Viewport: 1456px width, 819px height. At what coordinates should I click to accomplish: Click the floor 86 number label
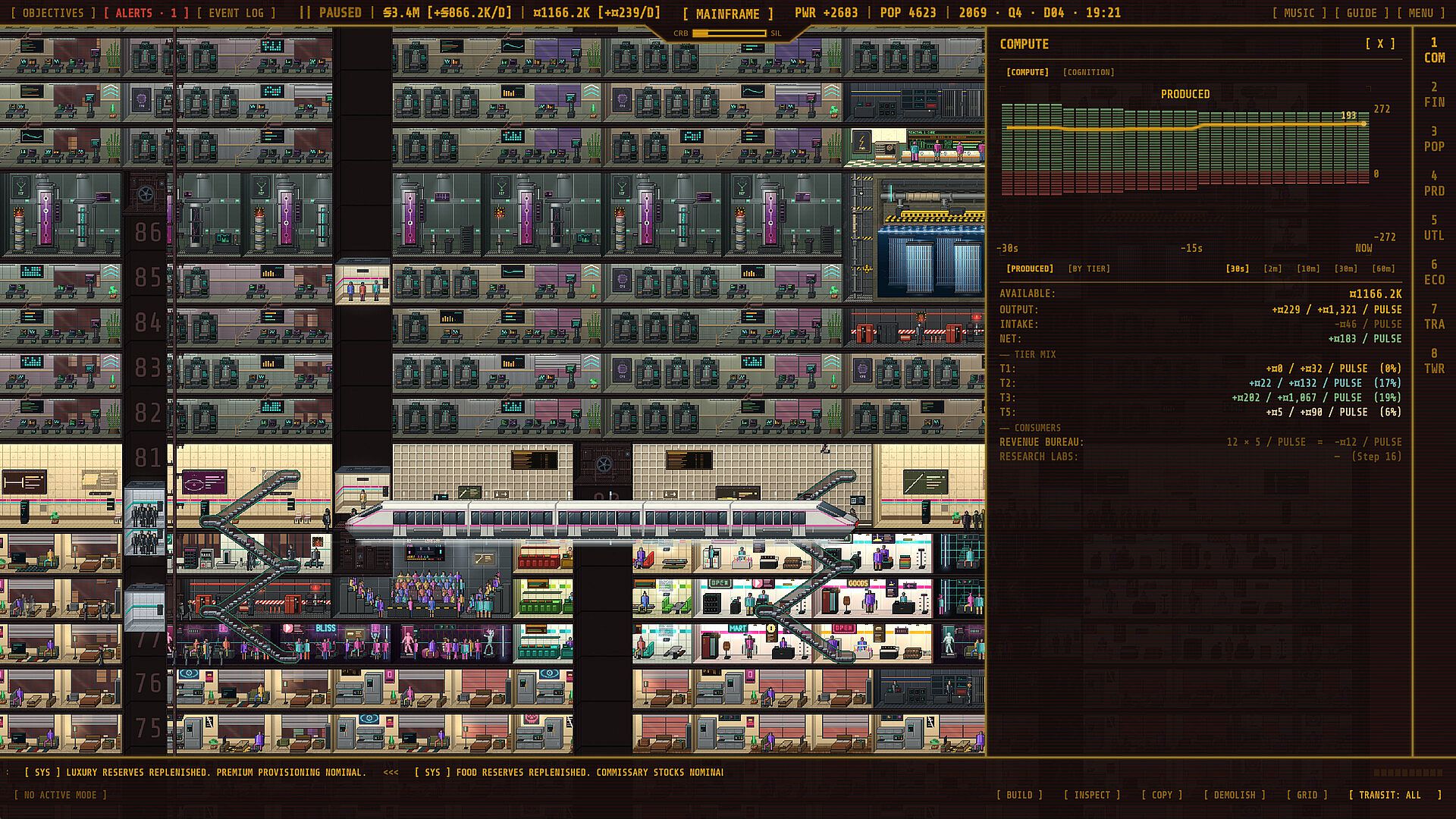(148, 232)
